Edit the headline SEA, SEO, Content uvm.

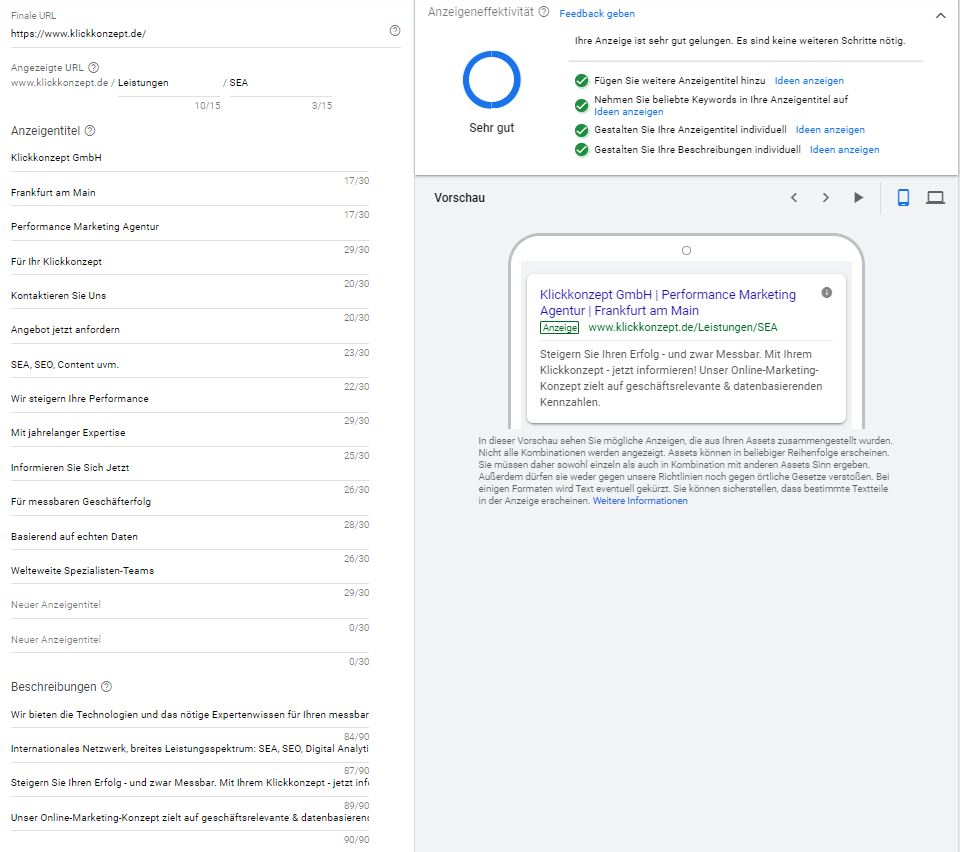click(x=190, y=365)
